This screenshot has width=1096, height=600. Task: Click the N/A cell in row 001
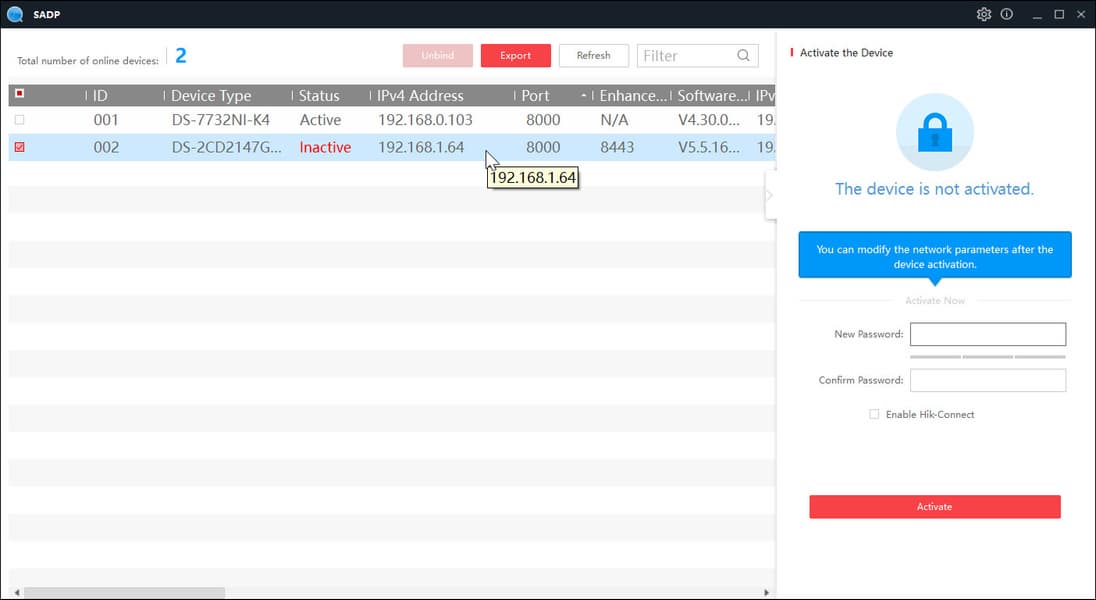pos(614,120)
